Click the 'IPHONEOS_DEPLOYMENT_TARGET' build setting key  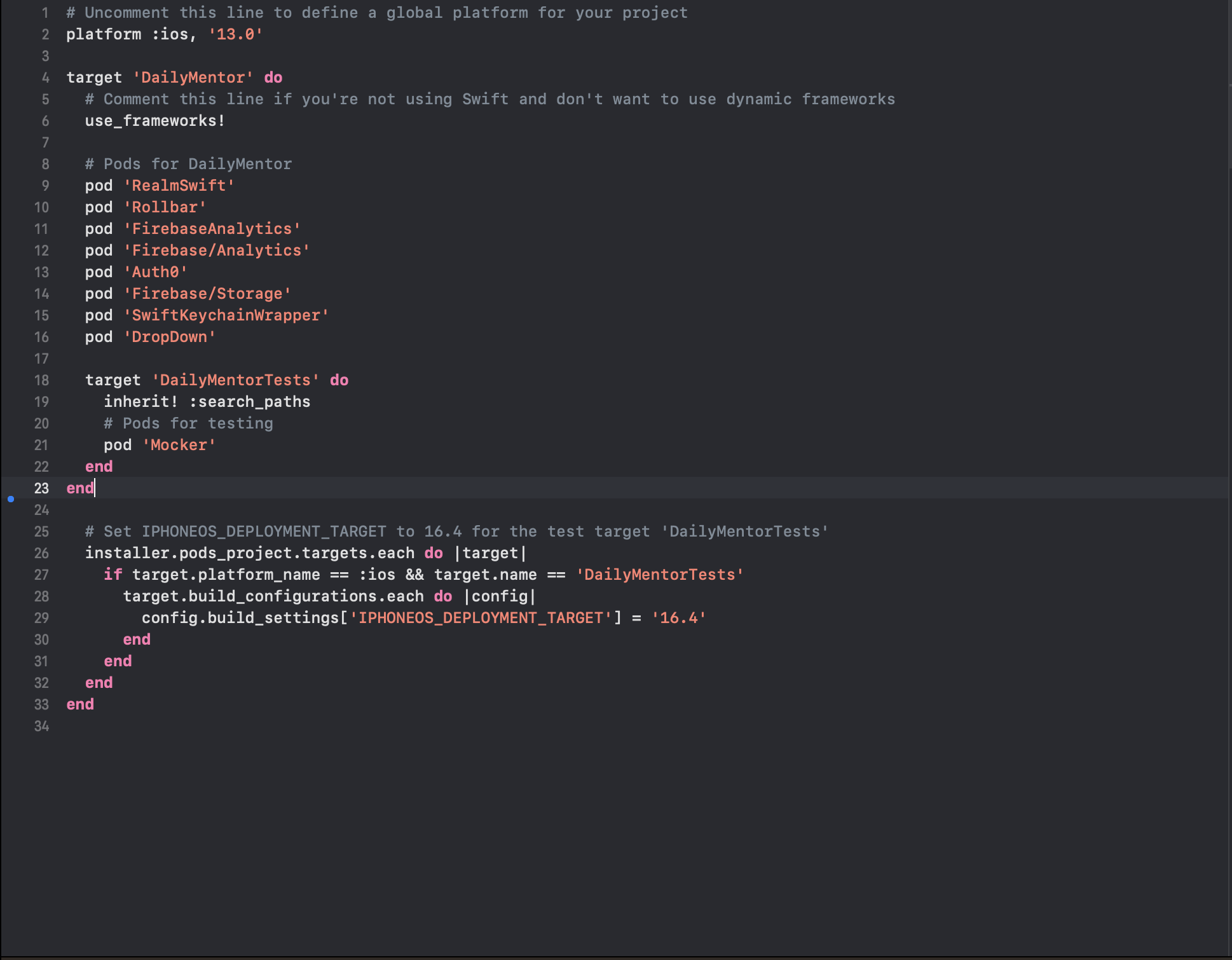(480, 618)
